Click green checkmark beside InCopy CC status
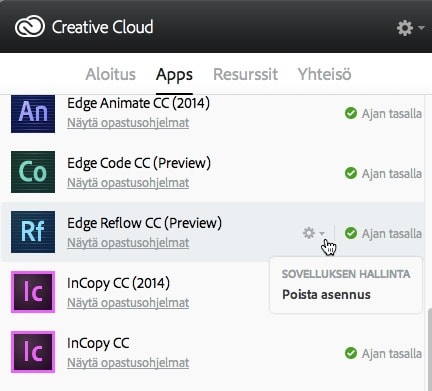 point(351,353)
